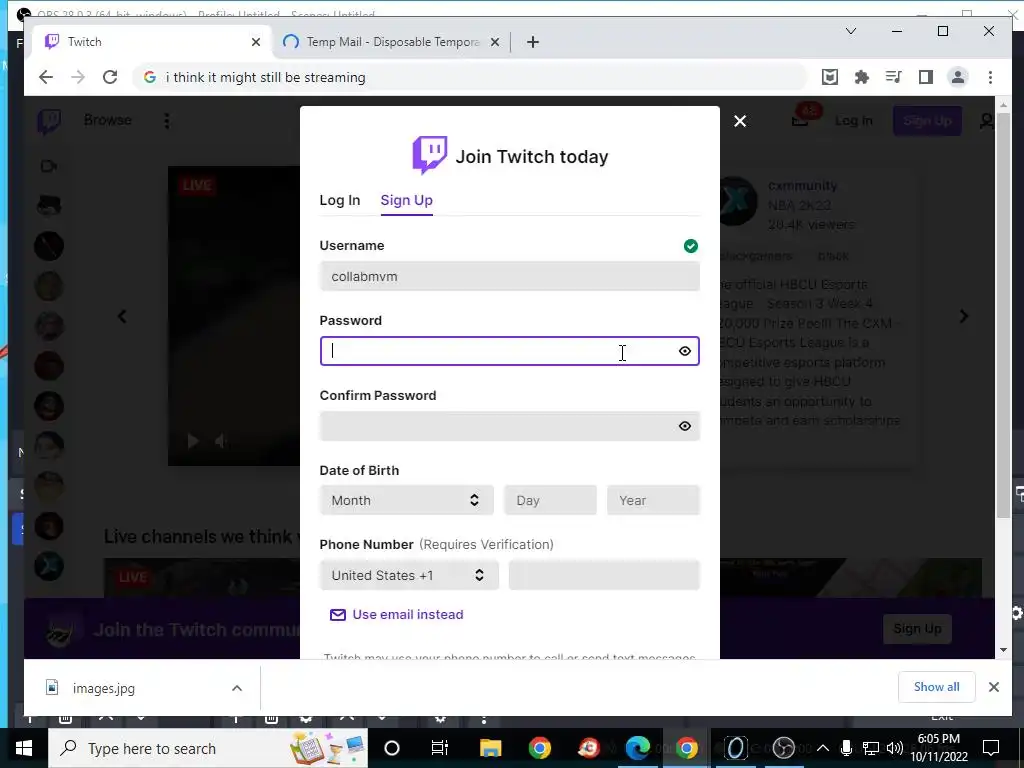Mute the featured stream volume icon

point(221,441)
